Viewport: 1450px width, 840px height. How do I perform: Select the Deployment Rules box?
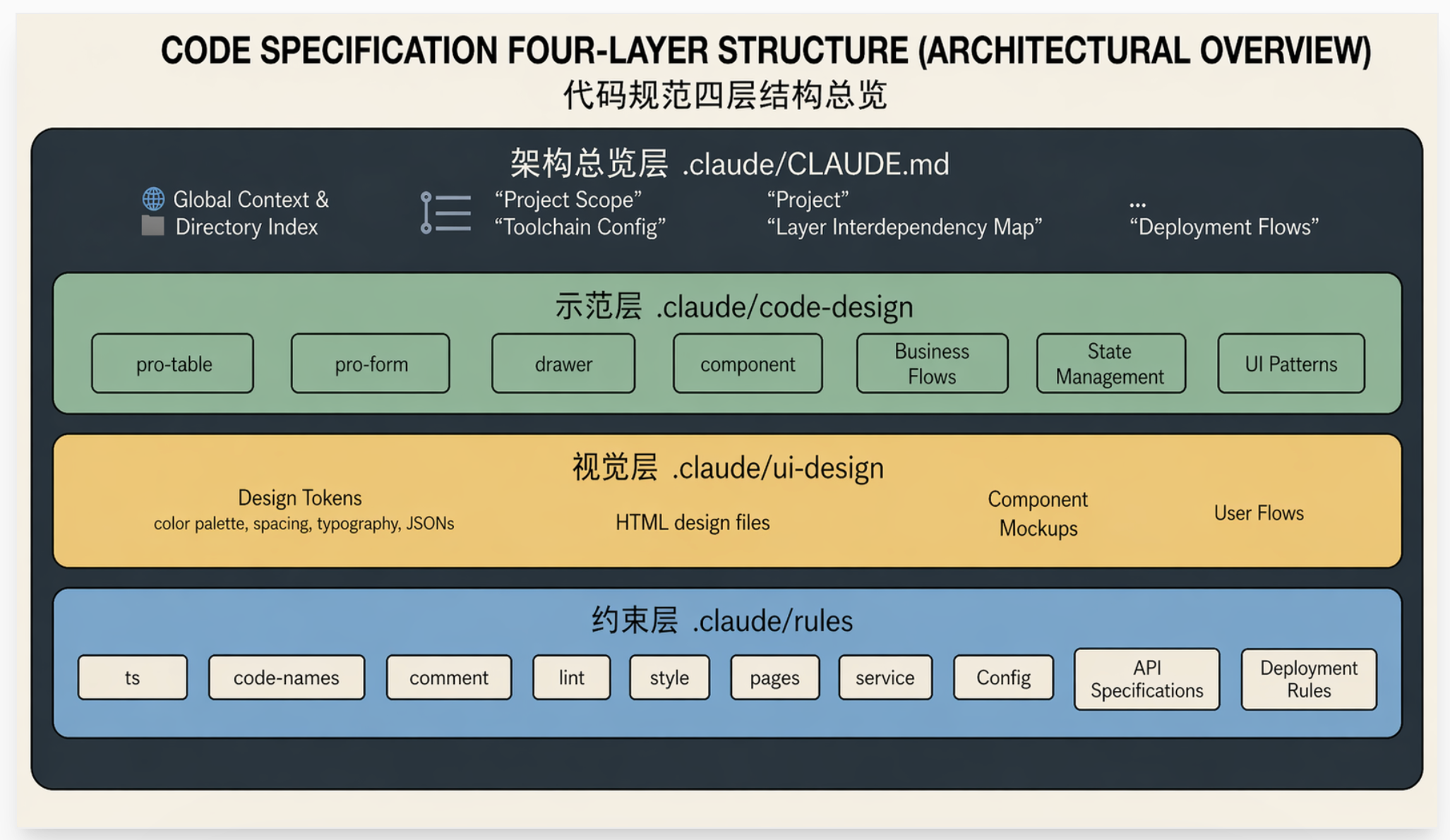pos(1309,679)
